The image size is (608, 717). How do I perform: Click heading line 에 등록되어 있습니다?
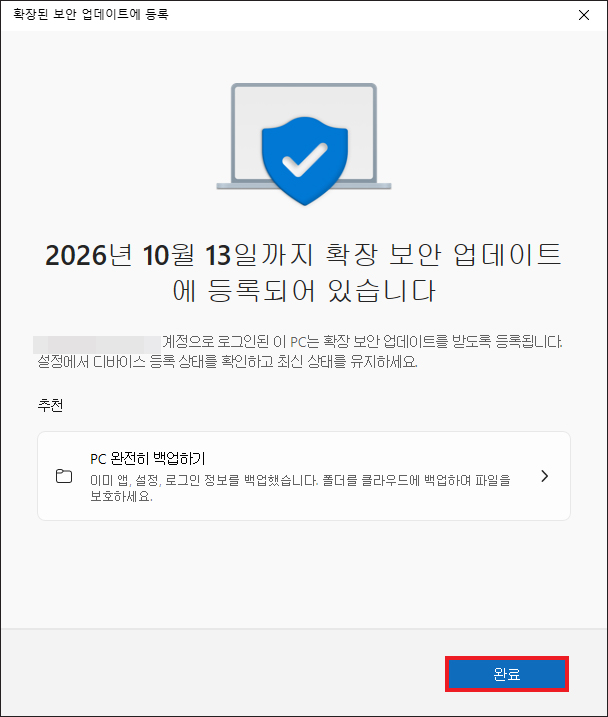click(x=304, y=291)
